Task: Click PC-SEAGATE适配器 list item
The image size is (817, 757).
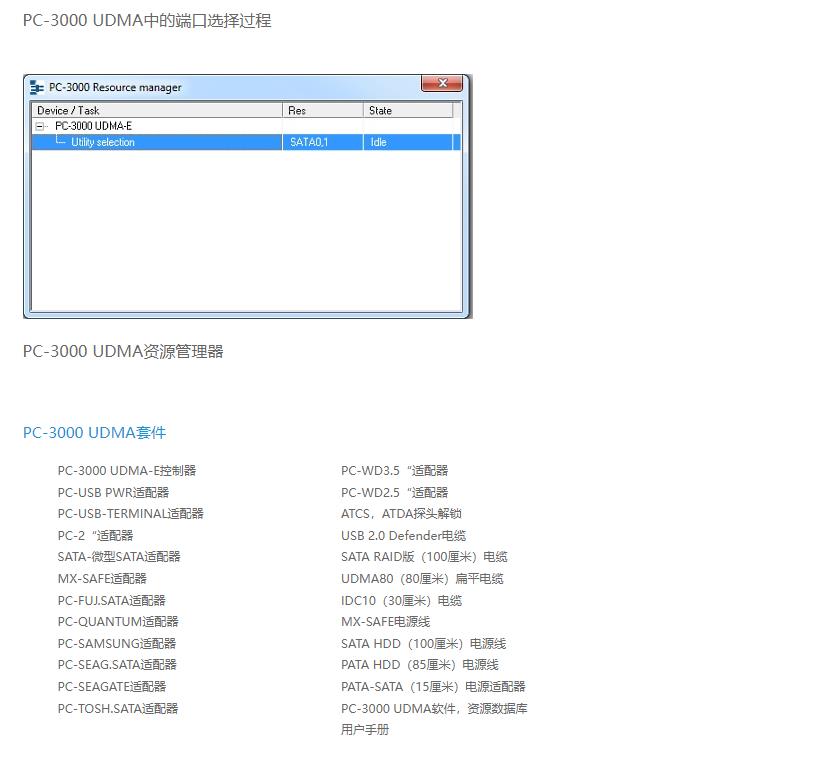Action: (x=112, y=687)
